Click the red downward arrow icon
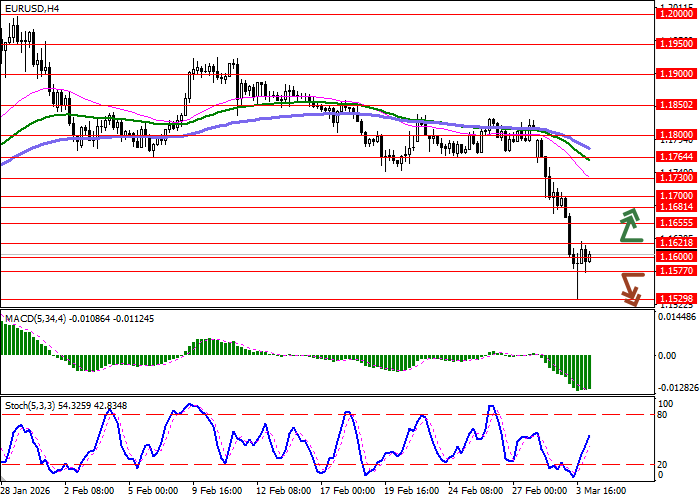This screenshot has width=700, height=500. pos(630,289)
